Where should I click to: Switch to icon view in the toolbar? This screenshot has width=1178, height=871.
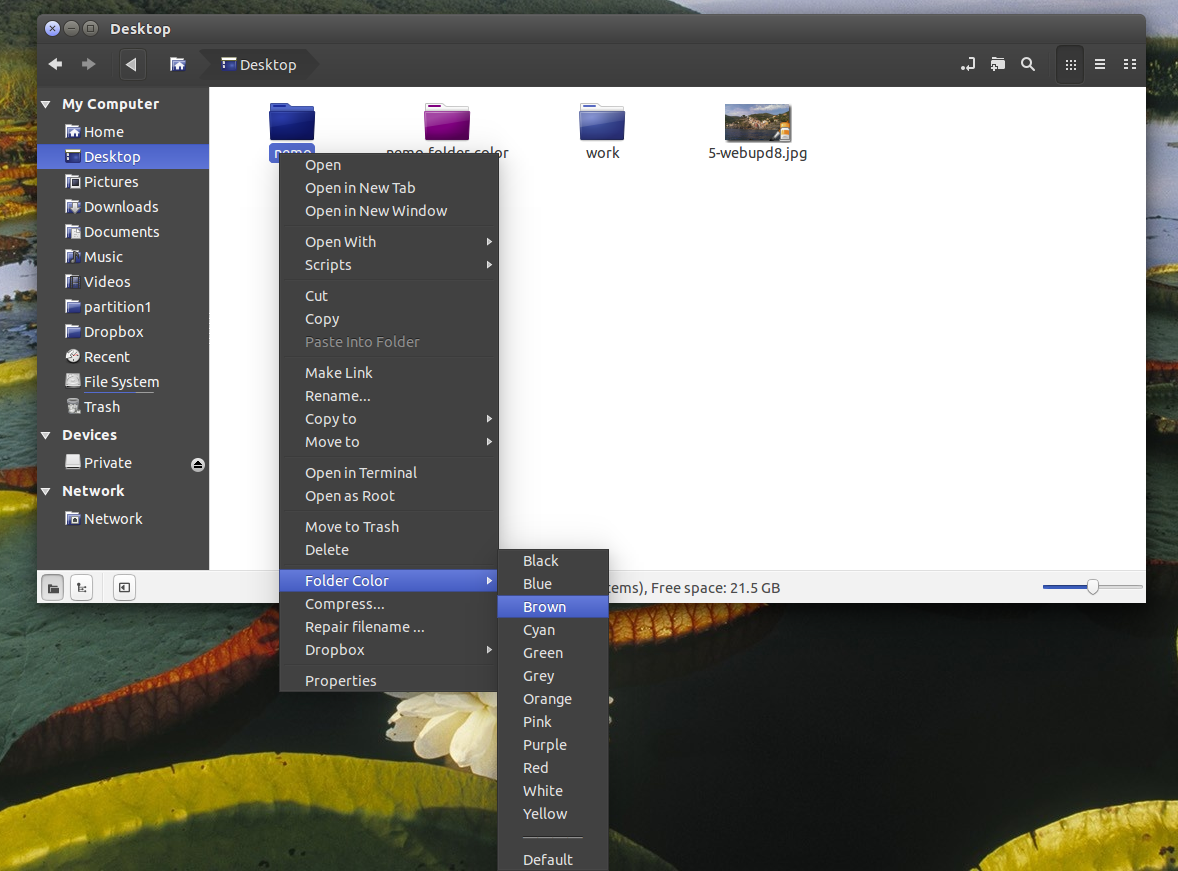pyautogui.click(x=1069, y=64)
